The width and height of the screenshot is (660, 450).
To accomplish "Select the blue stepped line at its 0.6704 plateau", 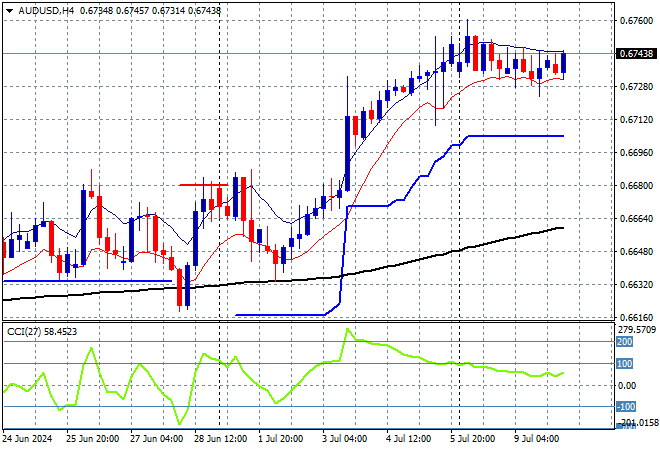I will (x=510, y=136).
